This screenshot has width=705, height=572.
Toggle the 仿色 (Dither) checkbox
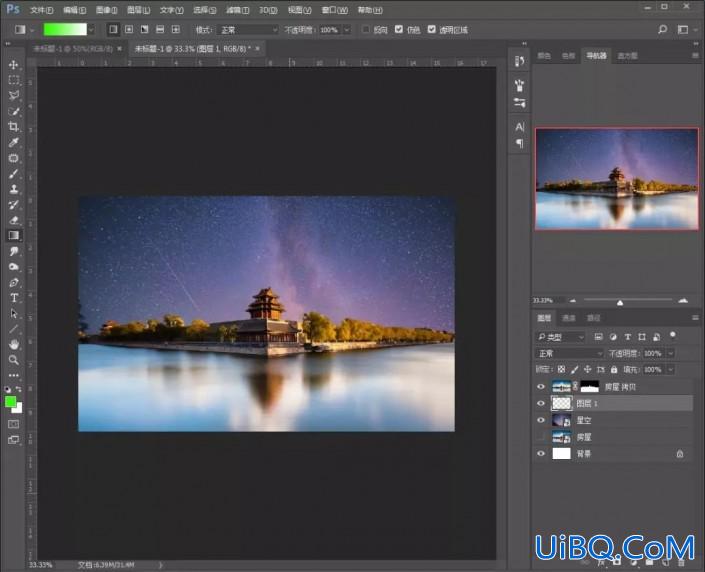tap(399, 29)
